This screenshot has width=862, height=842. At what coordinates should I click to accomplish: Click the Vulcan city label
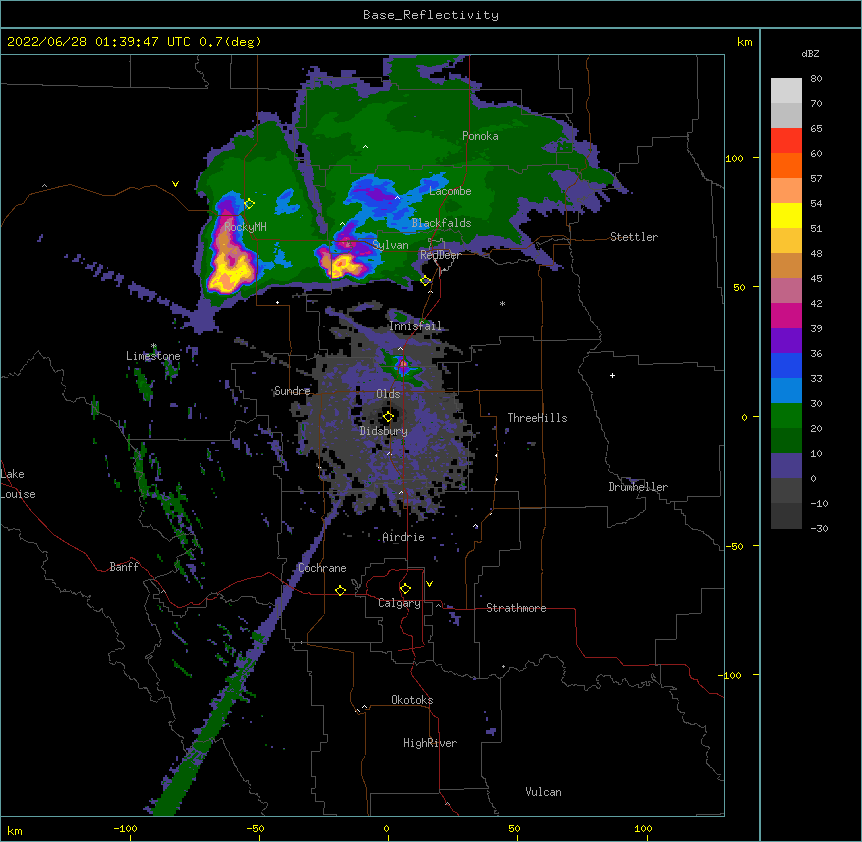543,792
